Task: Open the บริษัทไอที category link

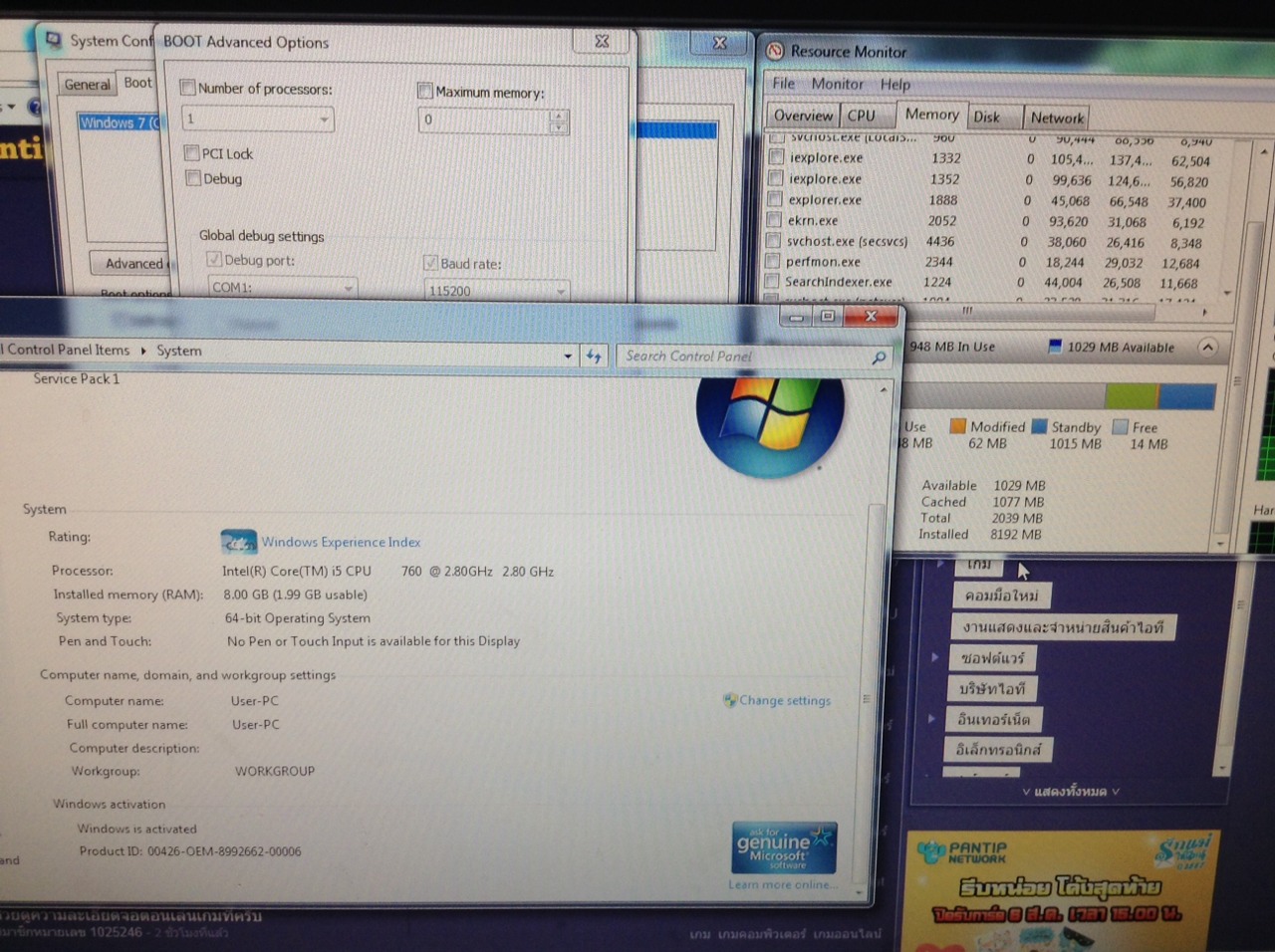Action: point(992,688)
